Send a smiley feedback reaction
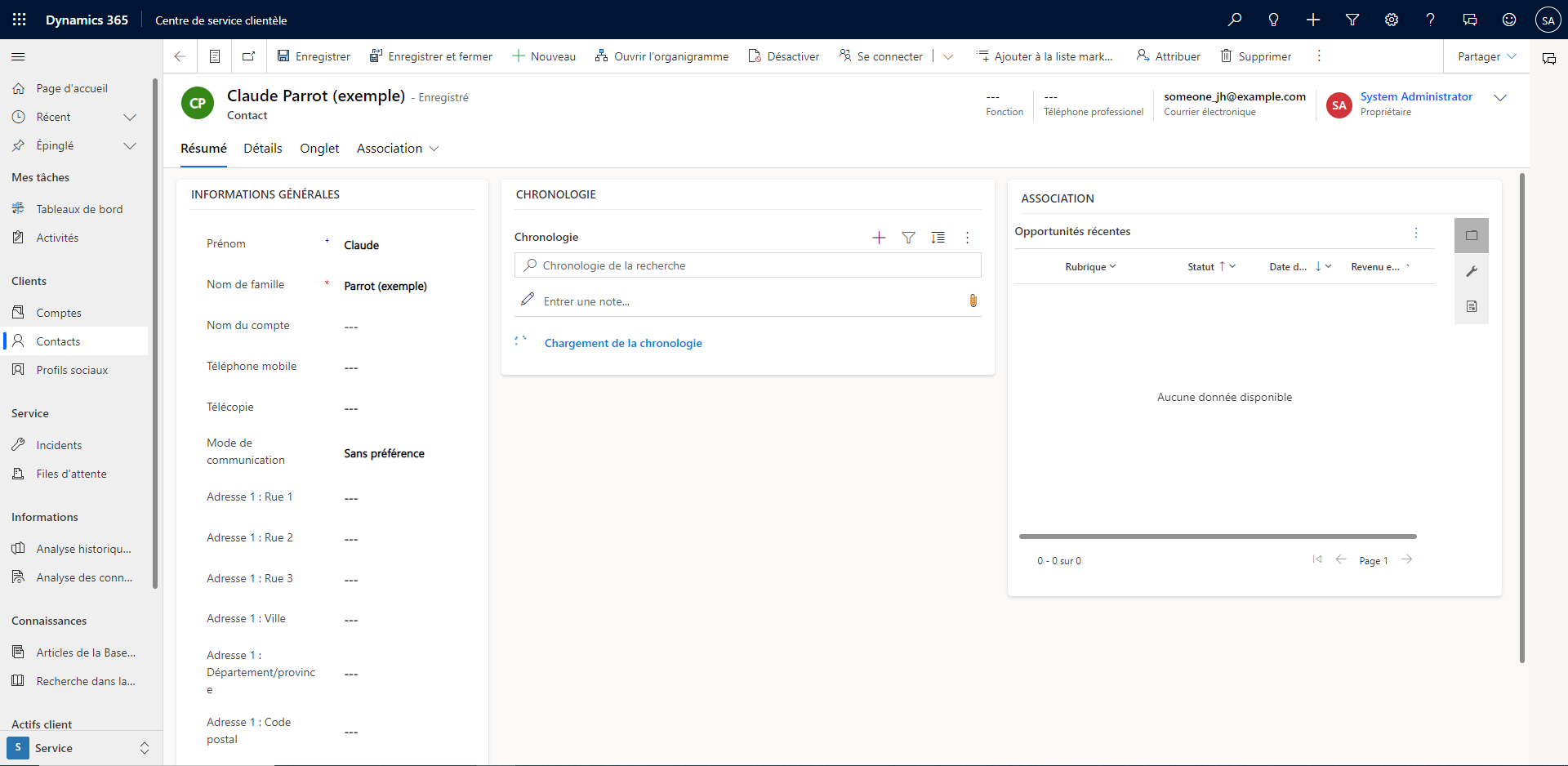This screenshot has width=1568, height=766. [1508, 20]
